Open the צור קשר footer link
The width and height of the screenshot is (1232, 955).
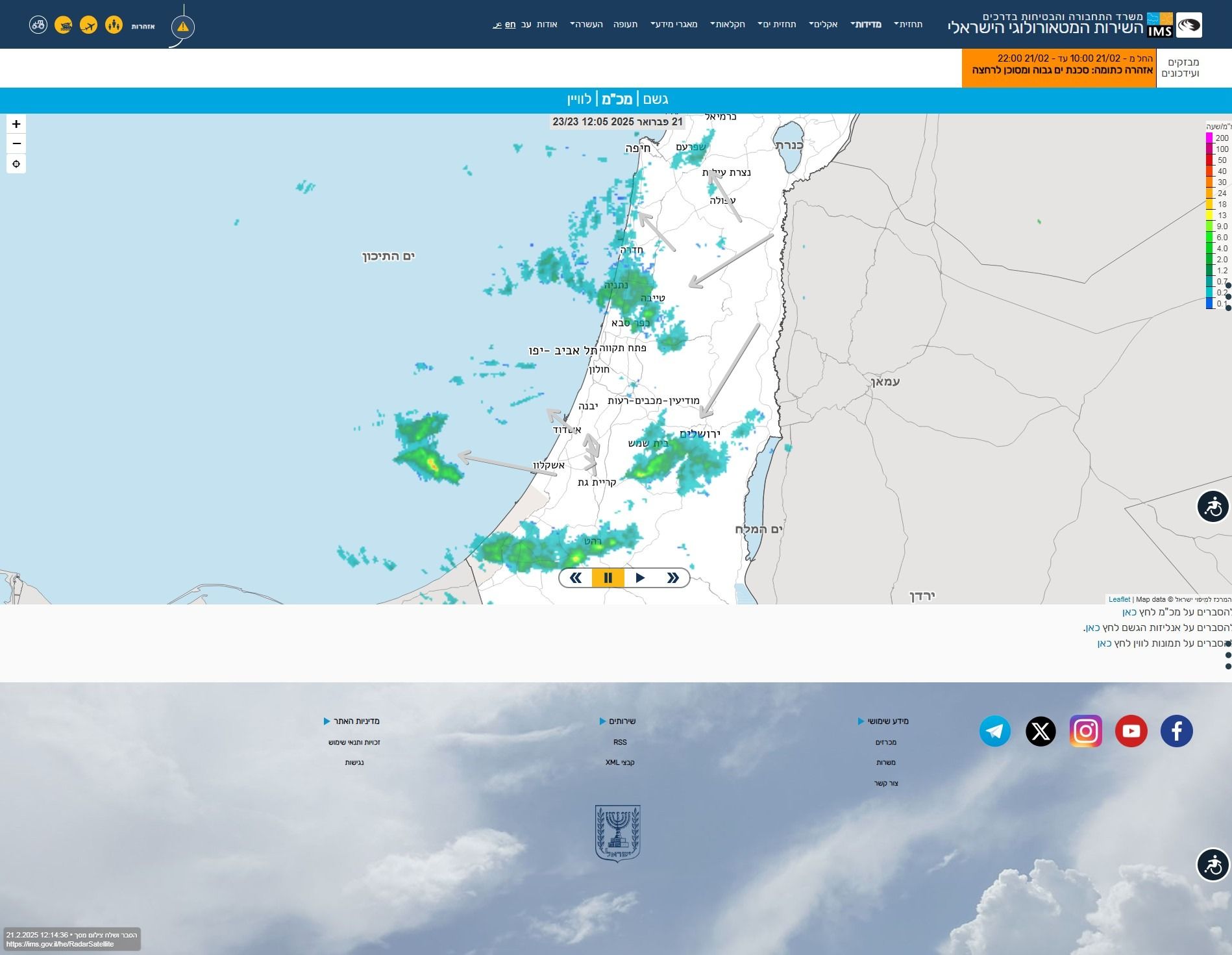coord(885,783)
